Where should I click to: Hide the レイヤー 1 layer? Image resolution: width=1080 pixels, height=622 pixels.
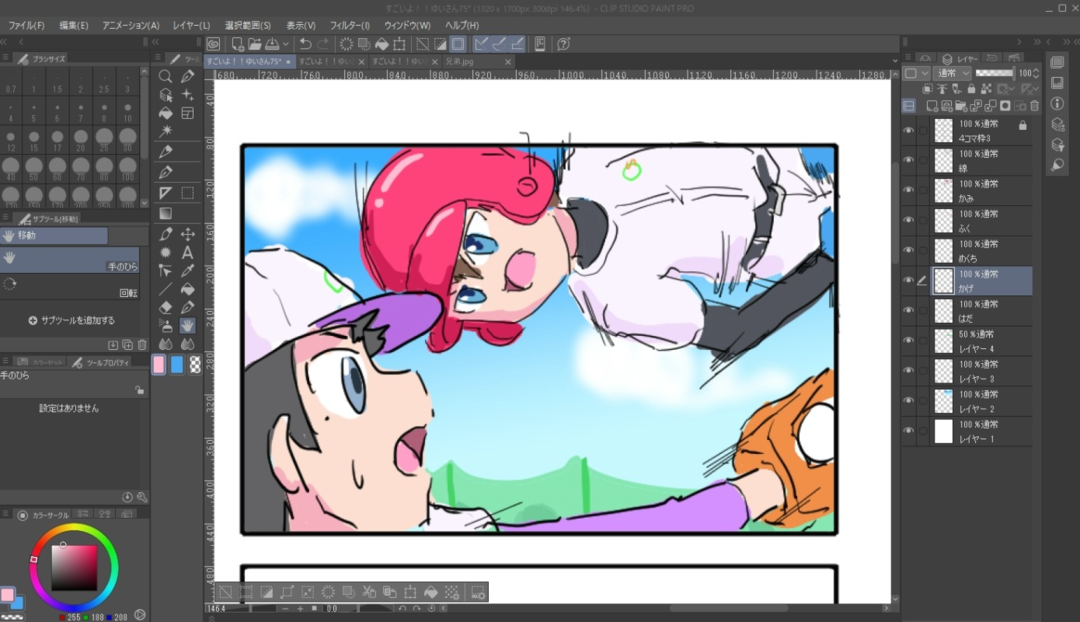pyautogui.click(x=908, y=431)
